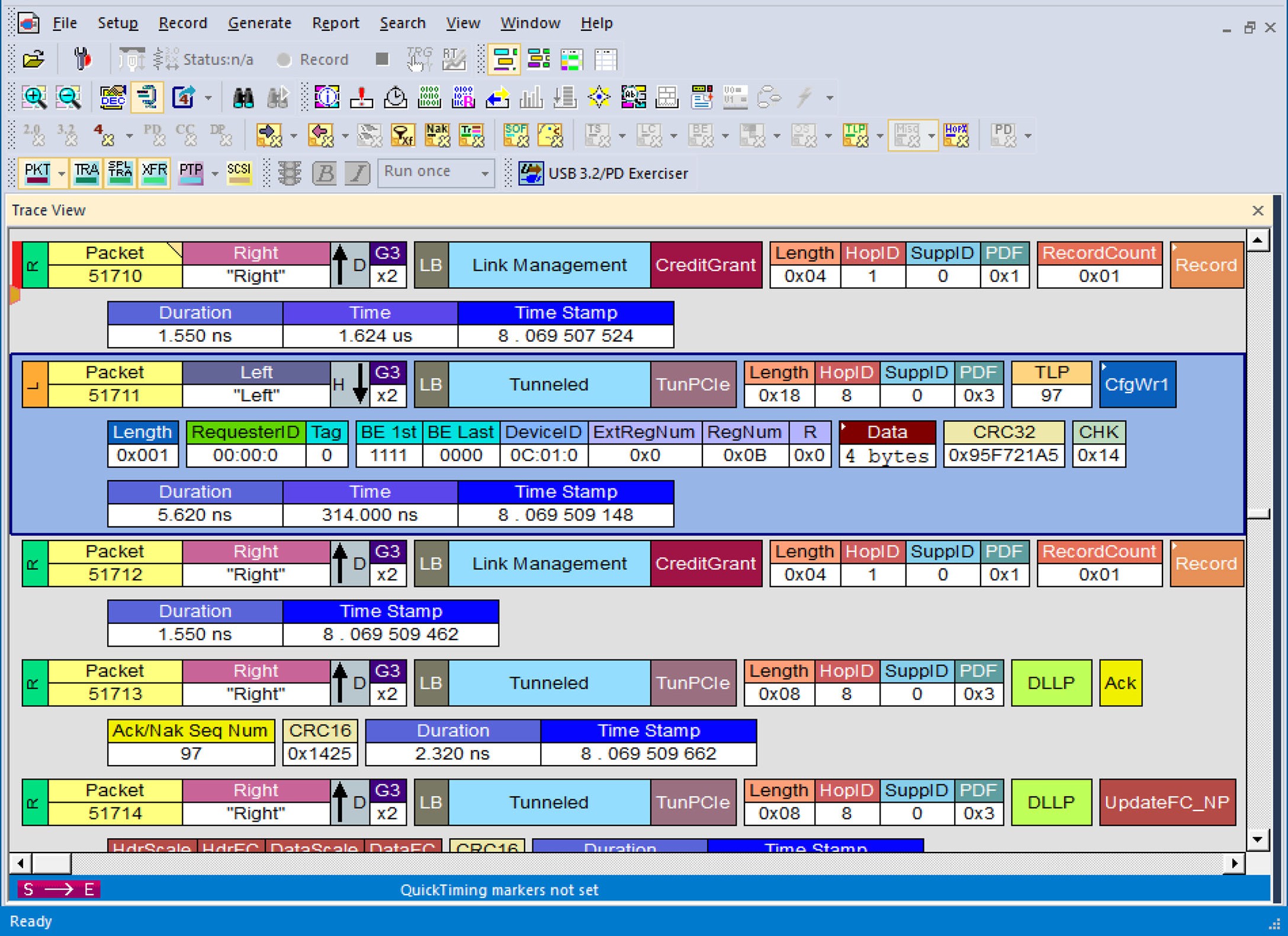Click the Zoom In magnifier icon
Image resolution: width=1288 pixels, height=936 pixels.
click(34, 97)
